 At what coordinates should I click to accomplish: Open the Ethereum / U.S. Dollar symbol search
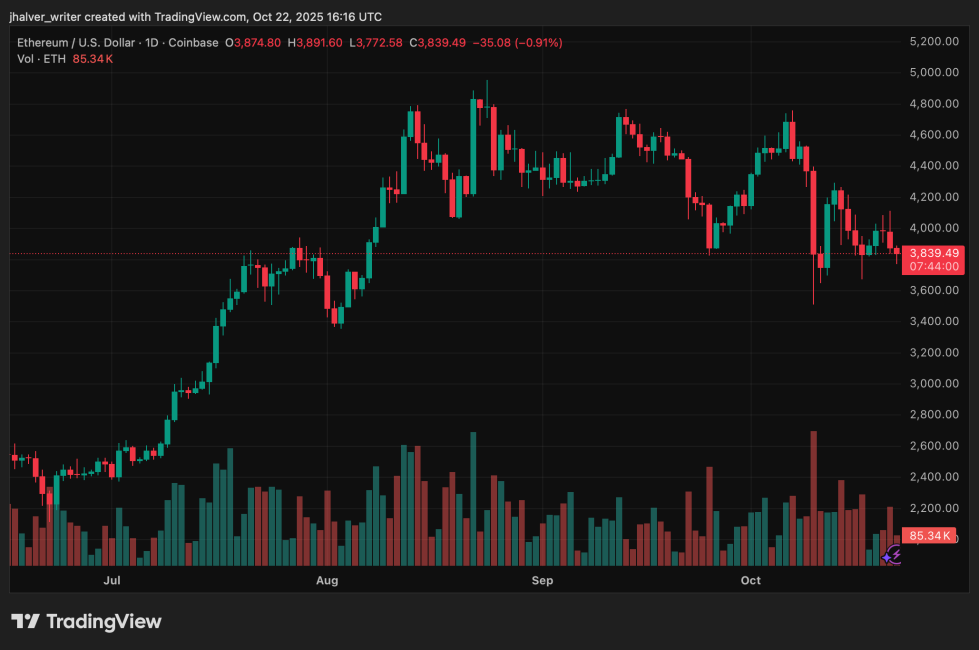click(75, 42)
